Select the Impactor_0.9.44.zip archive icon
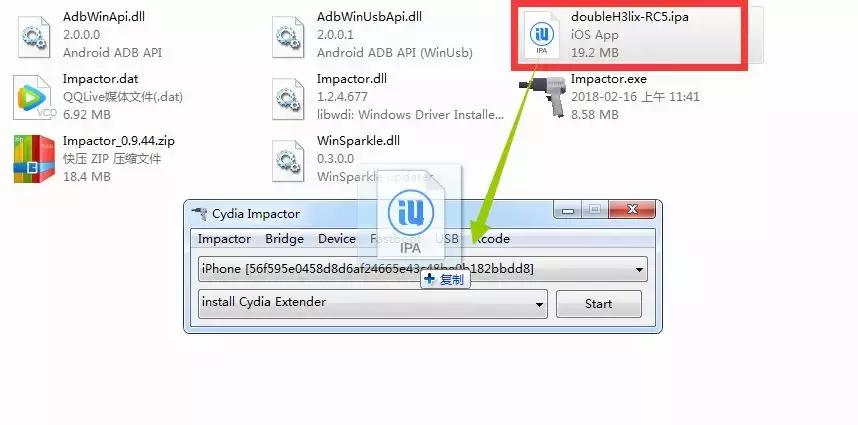 (34, 159)
